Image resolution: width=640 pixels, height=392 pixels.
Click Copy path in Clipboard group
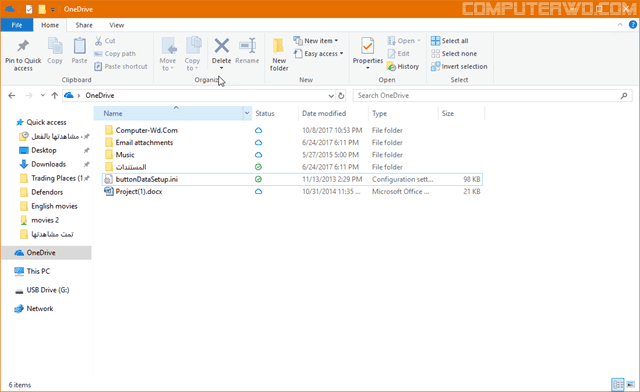(115, 53)
